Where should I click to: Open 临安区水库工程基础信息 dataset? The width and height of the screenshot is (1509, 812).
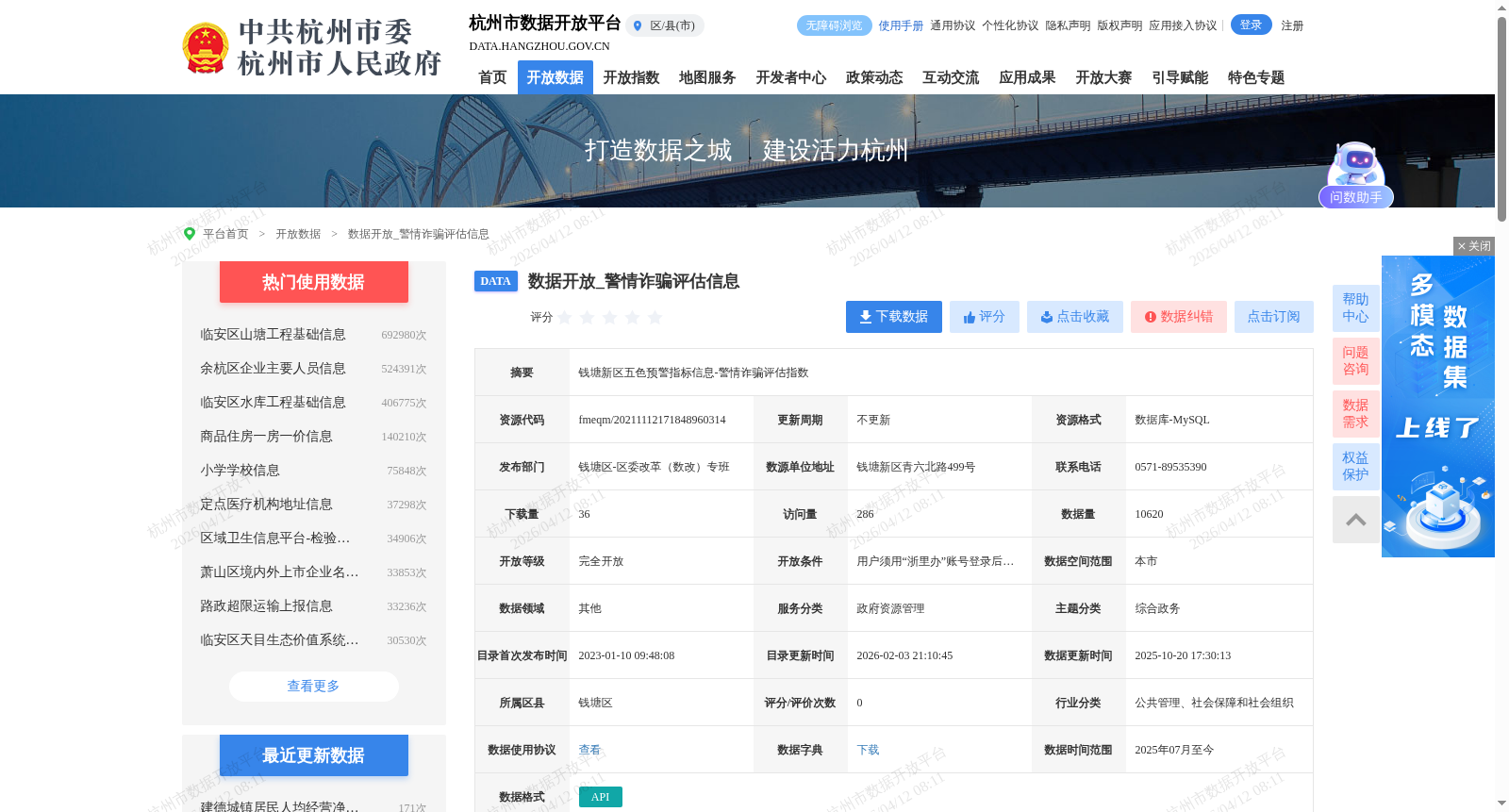(273, 403)
